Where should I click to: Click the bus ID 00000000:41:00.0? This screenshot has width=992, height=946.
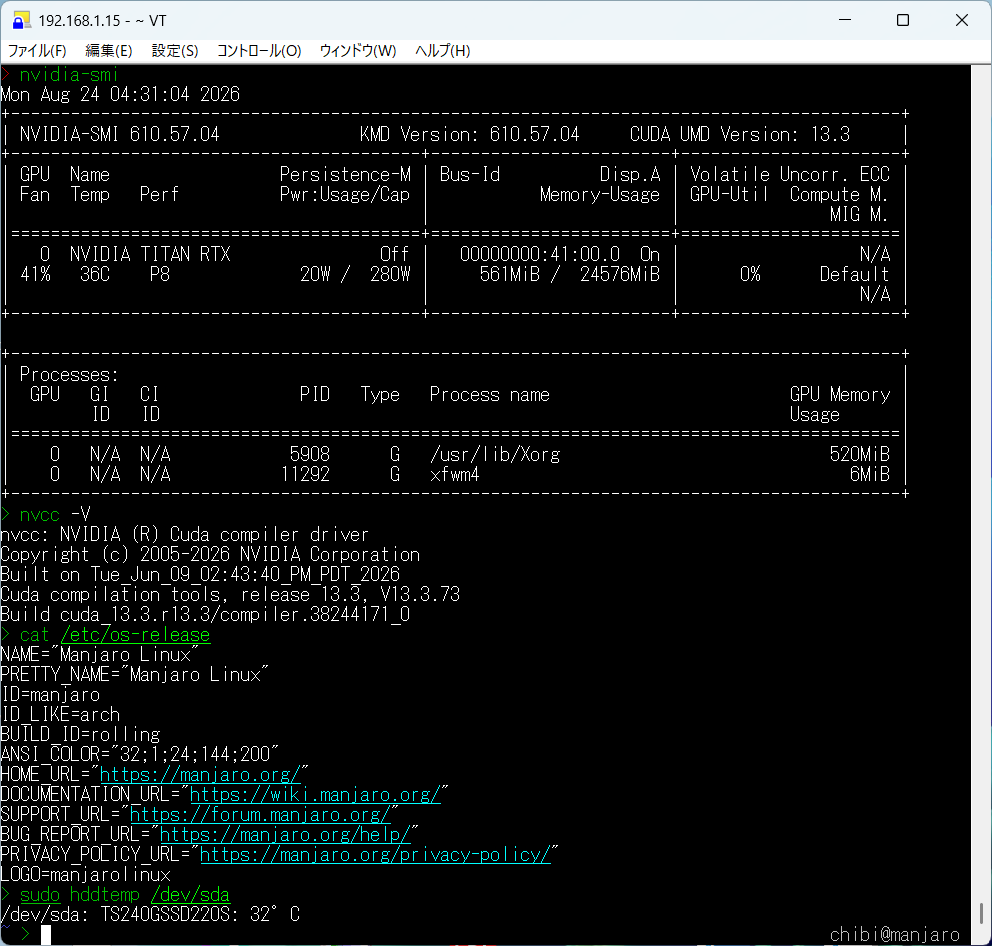540,254
